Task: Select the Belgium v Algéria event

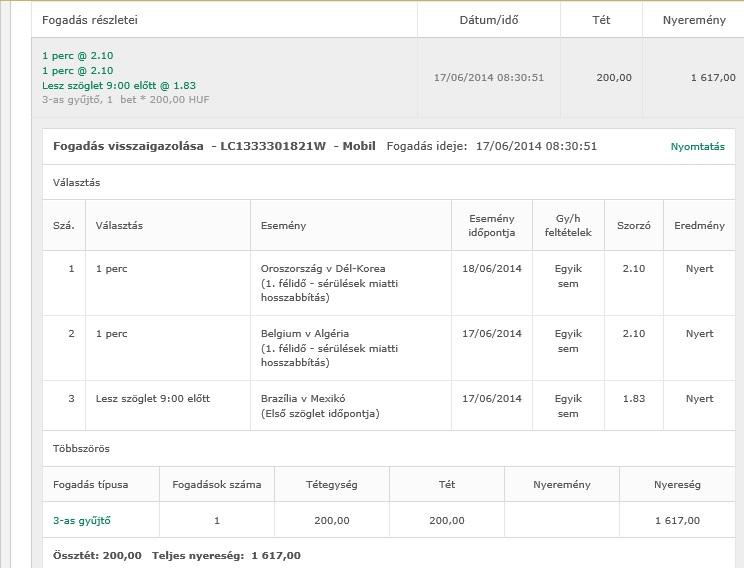Action: point(305,333)
